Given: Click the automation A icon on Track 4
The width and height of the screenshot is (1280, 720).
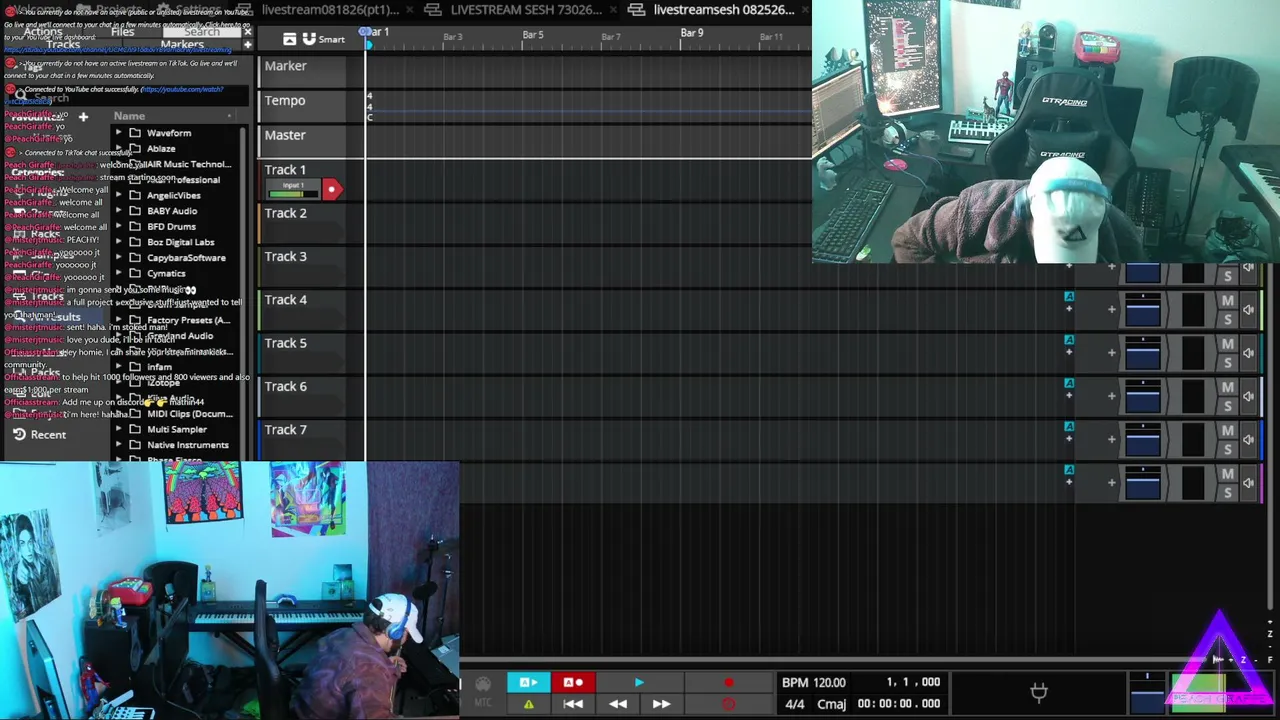Looking at the screenshot, I should pyautogui.click(x=1069, y=297).
